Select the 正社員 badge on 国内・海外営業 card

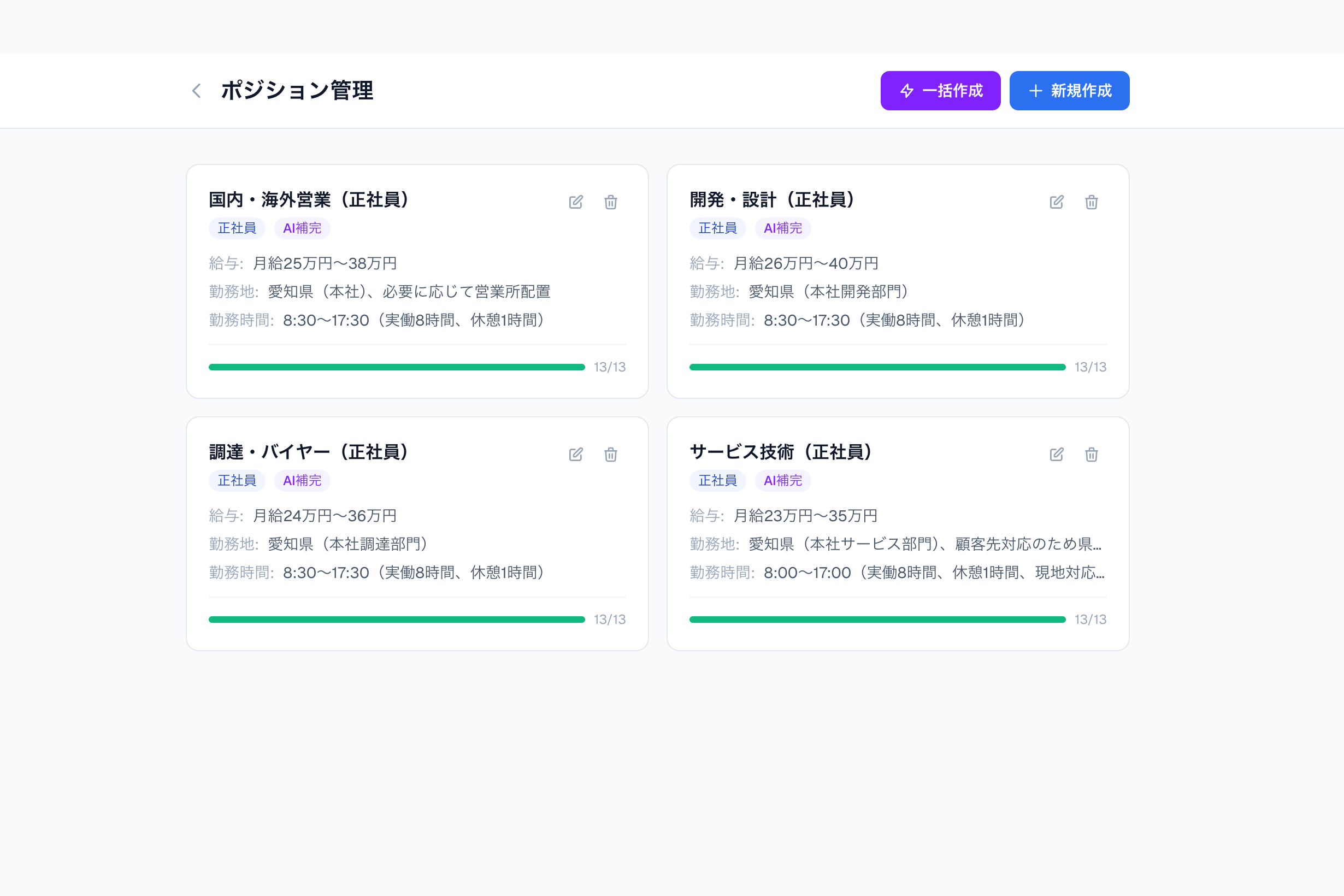click(237, 228)
